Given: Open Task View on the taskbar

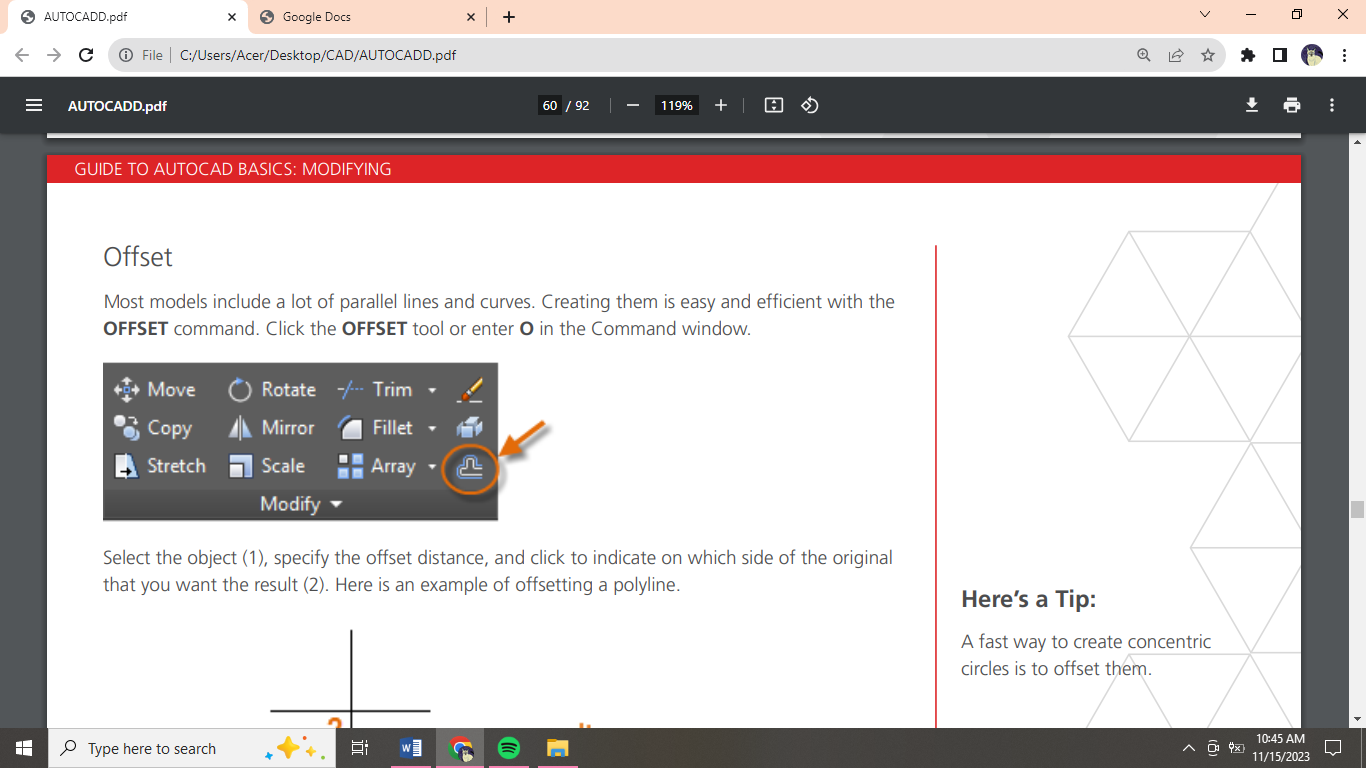Looking at the screenshot, I should tap(361, 748).
